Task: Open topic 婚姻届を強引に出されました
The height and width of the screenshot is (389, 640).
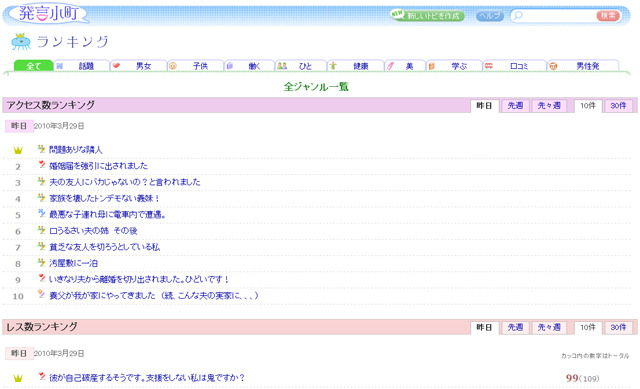Action: click(x=98, y=166)
